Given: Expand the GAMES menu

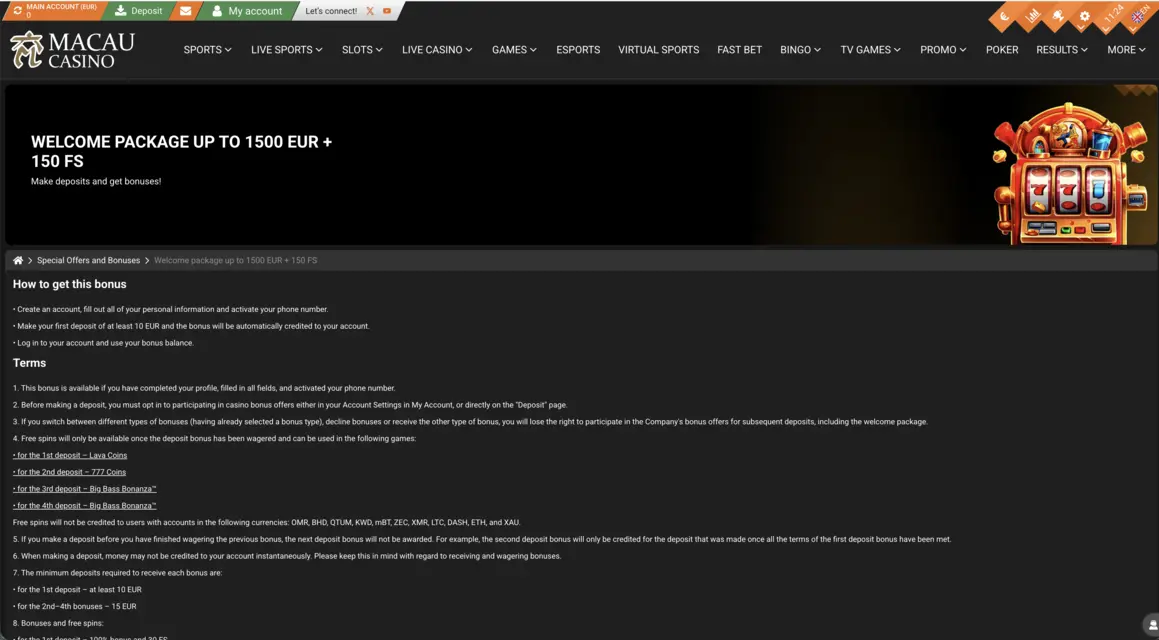Looking at the screenshot, I should click(514, 50).
